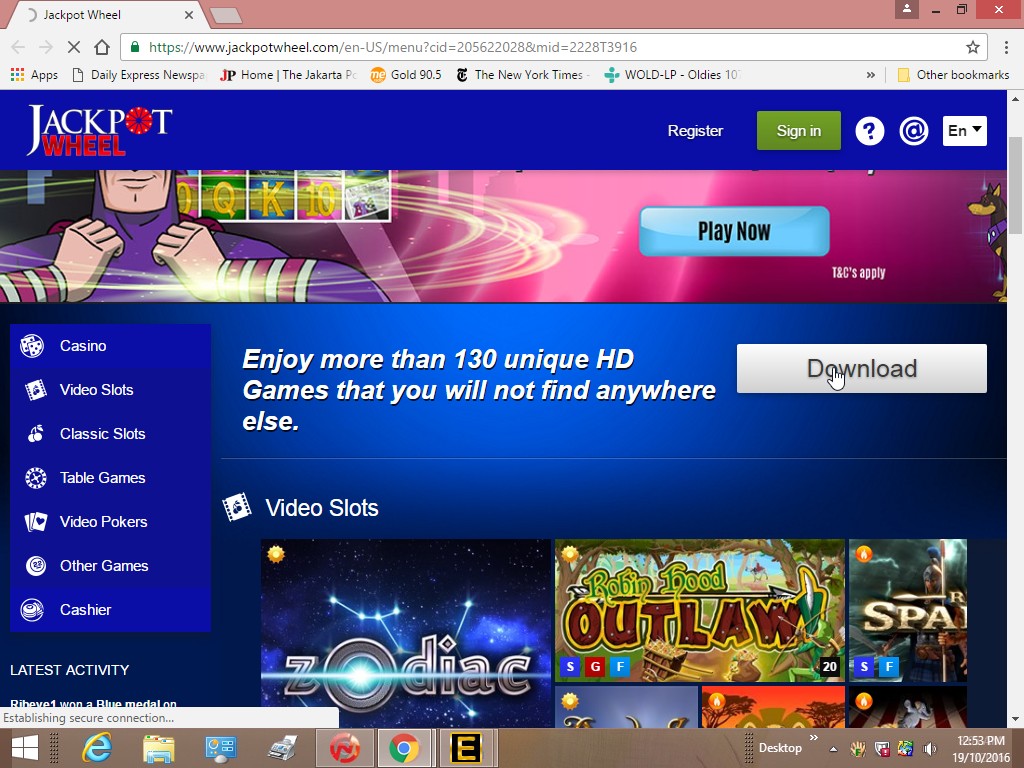Viewport: 1024px width, 768px height.
Task: Open the Apps shortcut in bookmarks bar
Action: [x=34, y=74]
